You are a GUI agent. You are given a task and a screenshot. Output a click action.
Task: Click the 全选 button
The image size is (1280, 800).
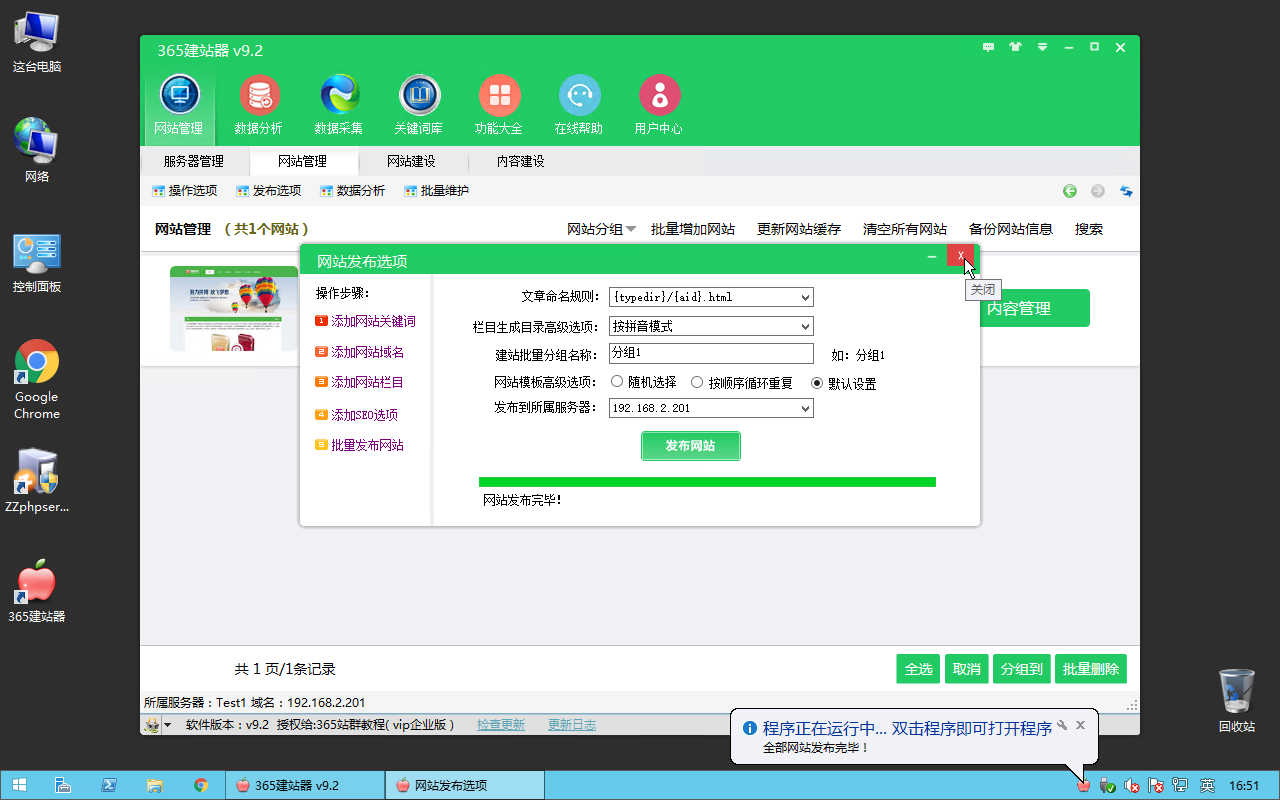click(x=919, y=669)
